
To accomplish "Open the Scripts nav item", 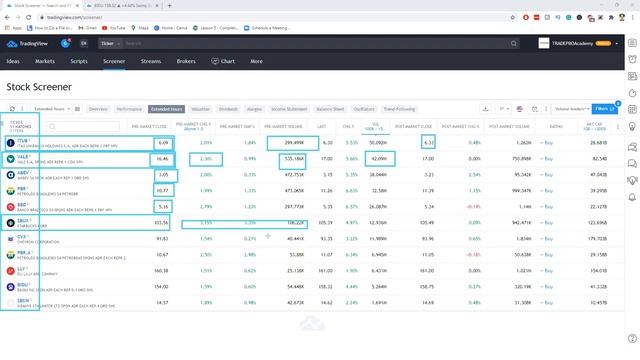I will pos(79,61).
